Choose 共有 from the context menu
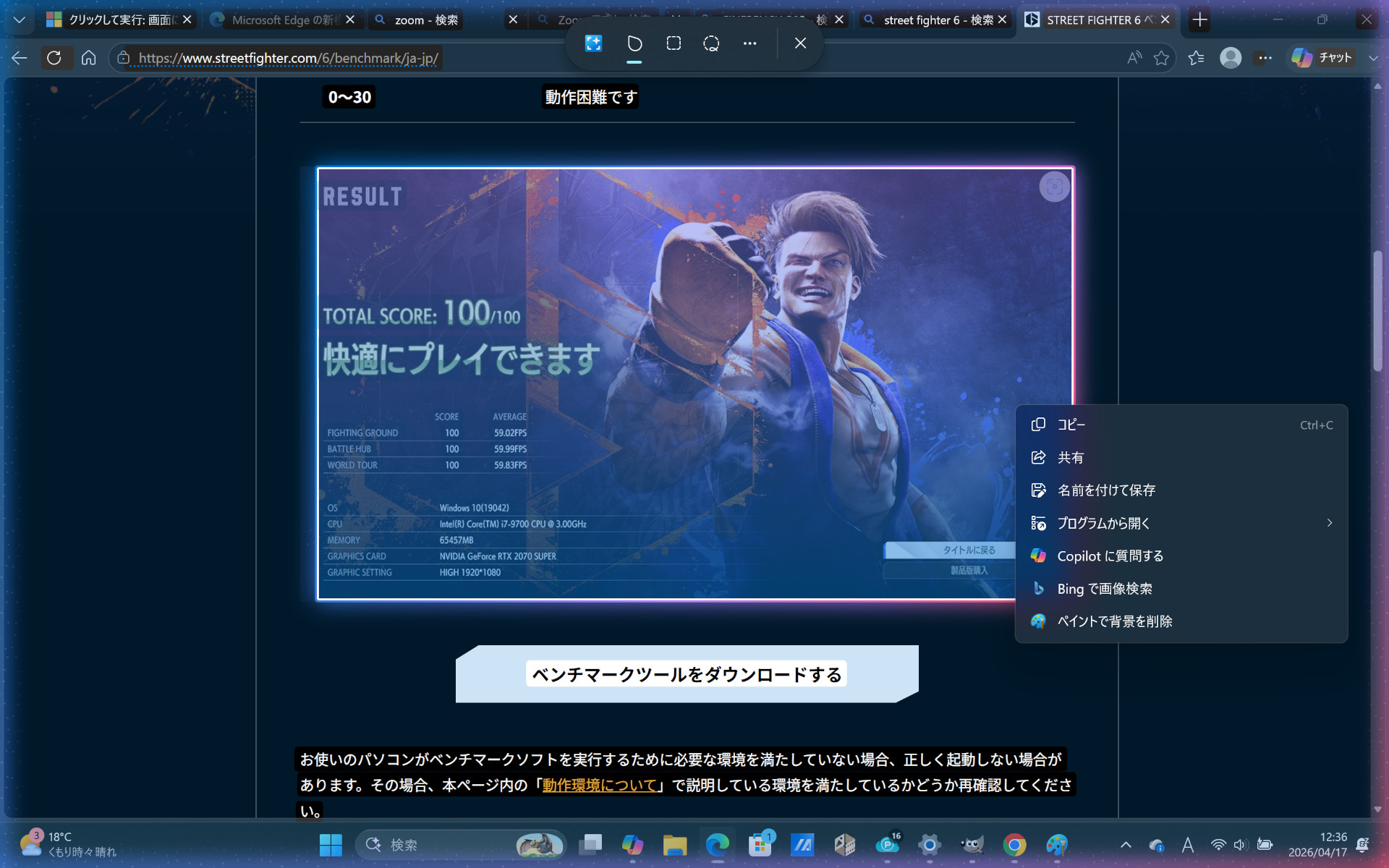 click(1181, 457)
